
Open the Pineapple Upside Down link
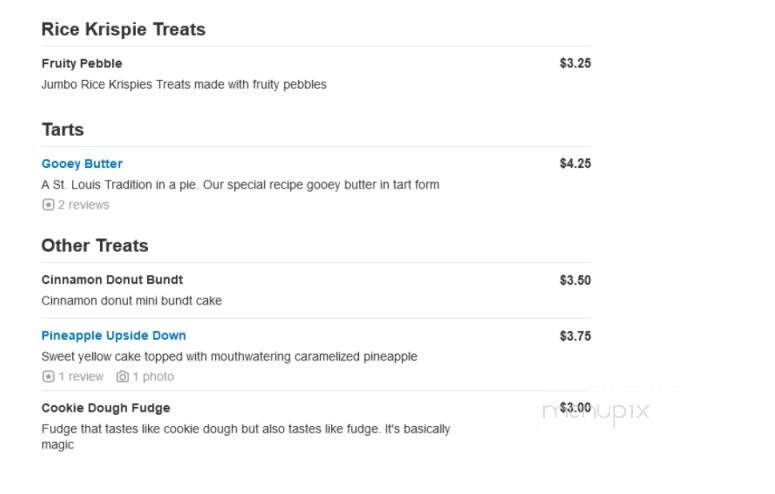(x=114, y=335)
